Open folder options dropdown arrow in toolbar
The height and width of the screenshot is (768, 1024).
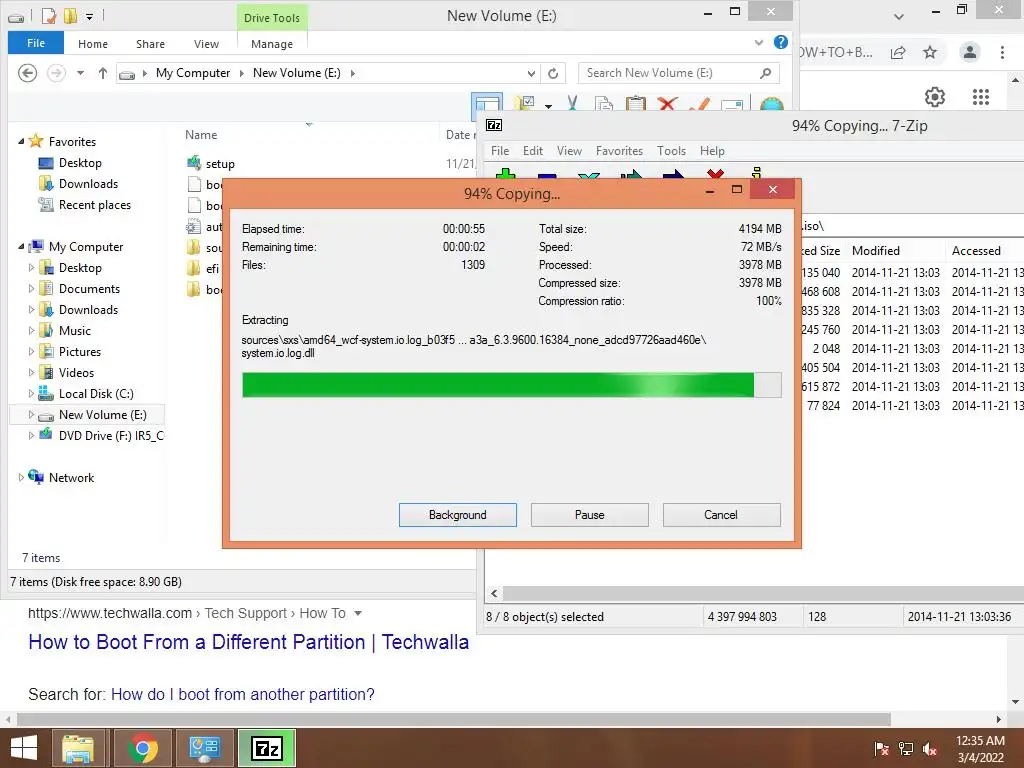click(548, 106)
